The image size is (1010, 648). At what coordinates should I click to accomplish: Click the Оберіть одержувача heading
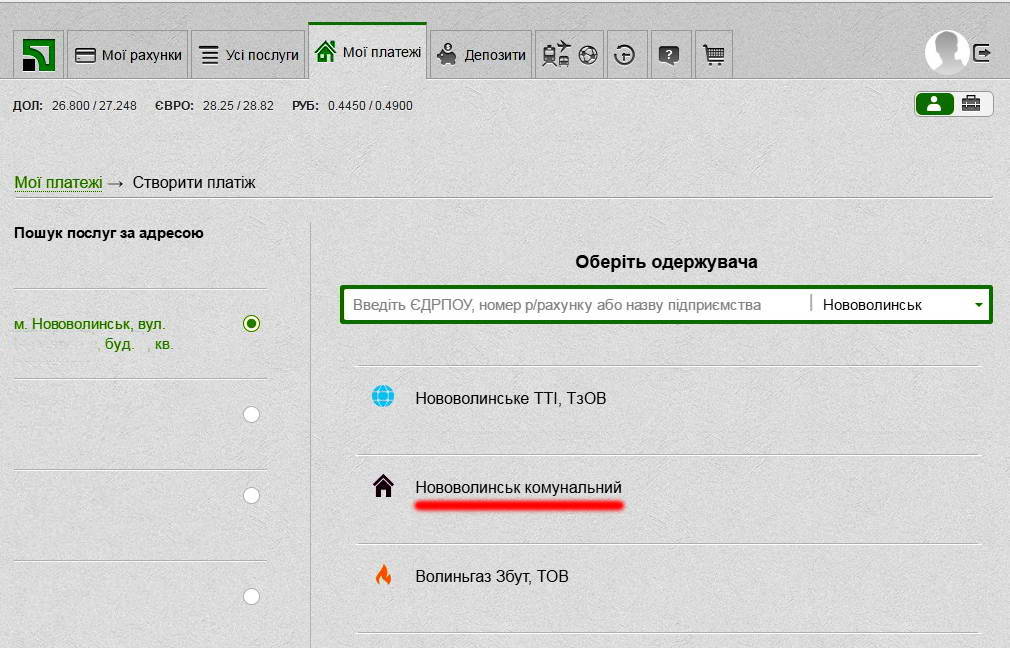click(666, 262)
